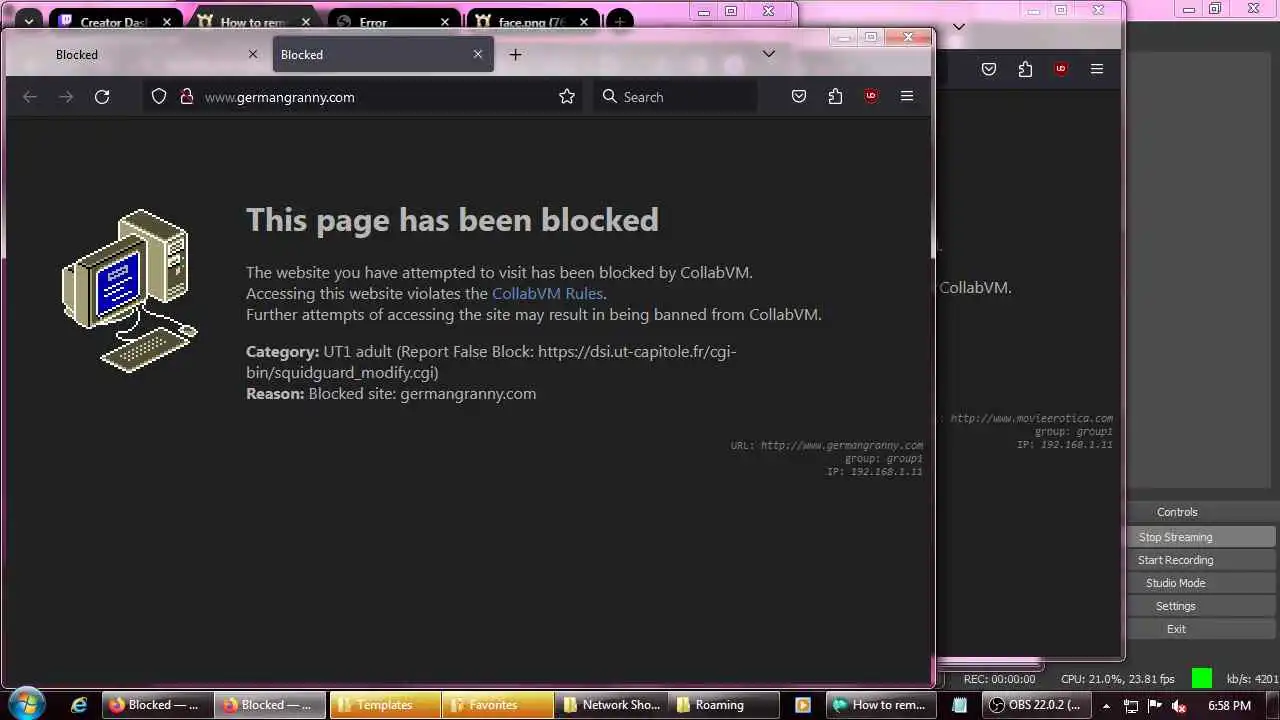This screenshot has width=1280, height=720.
Task: Click the REC: 00:00:00 status in OBS
Action: pos(999,679)
